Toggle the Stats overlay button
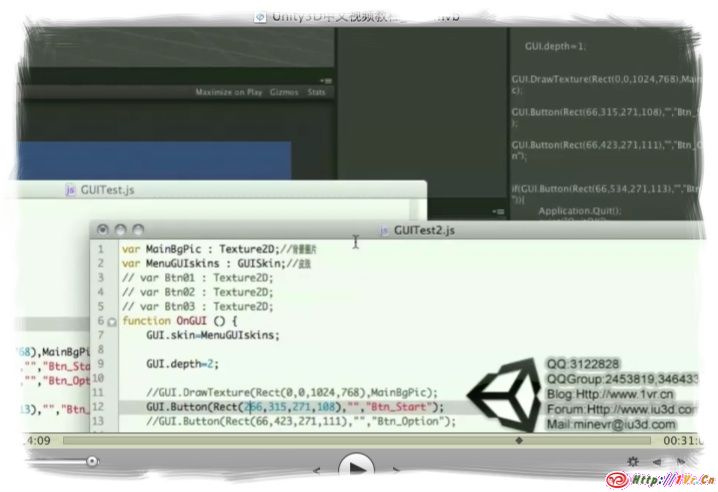This screenshot has height=492, width=718. pyautogui.click(x=316, y=92)
